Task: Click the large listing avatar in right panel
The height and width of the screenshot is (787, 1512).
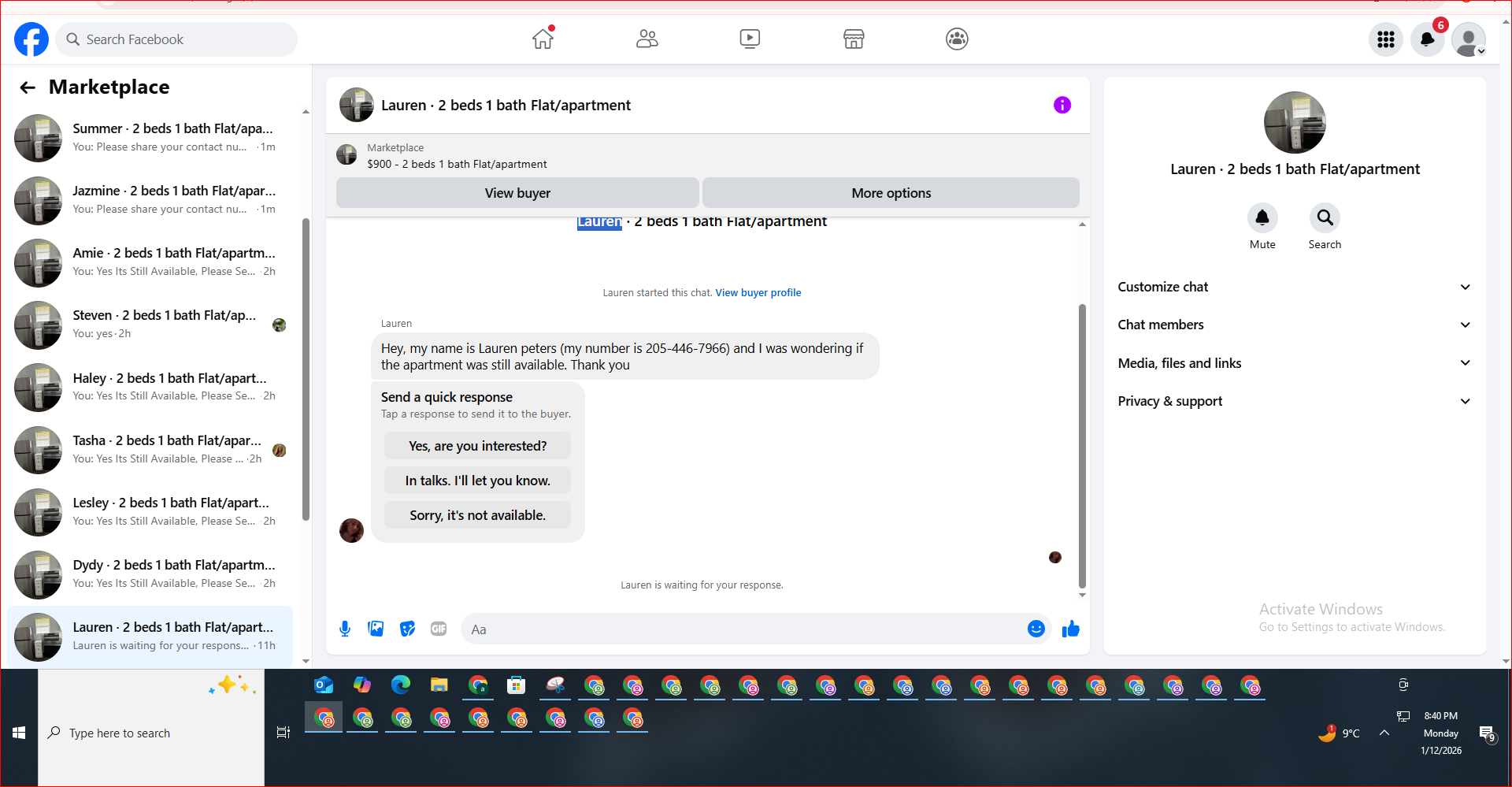Action: click(x=1295, y=123)
